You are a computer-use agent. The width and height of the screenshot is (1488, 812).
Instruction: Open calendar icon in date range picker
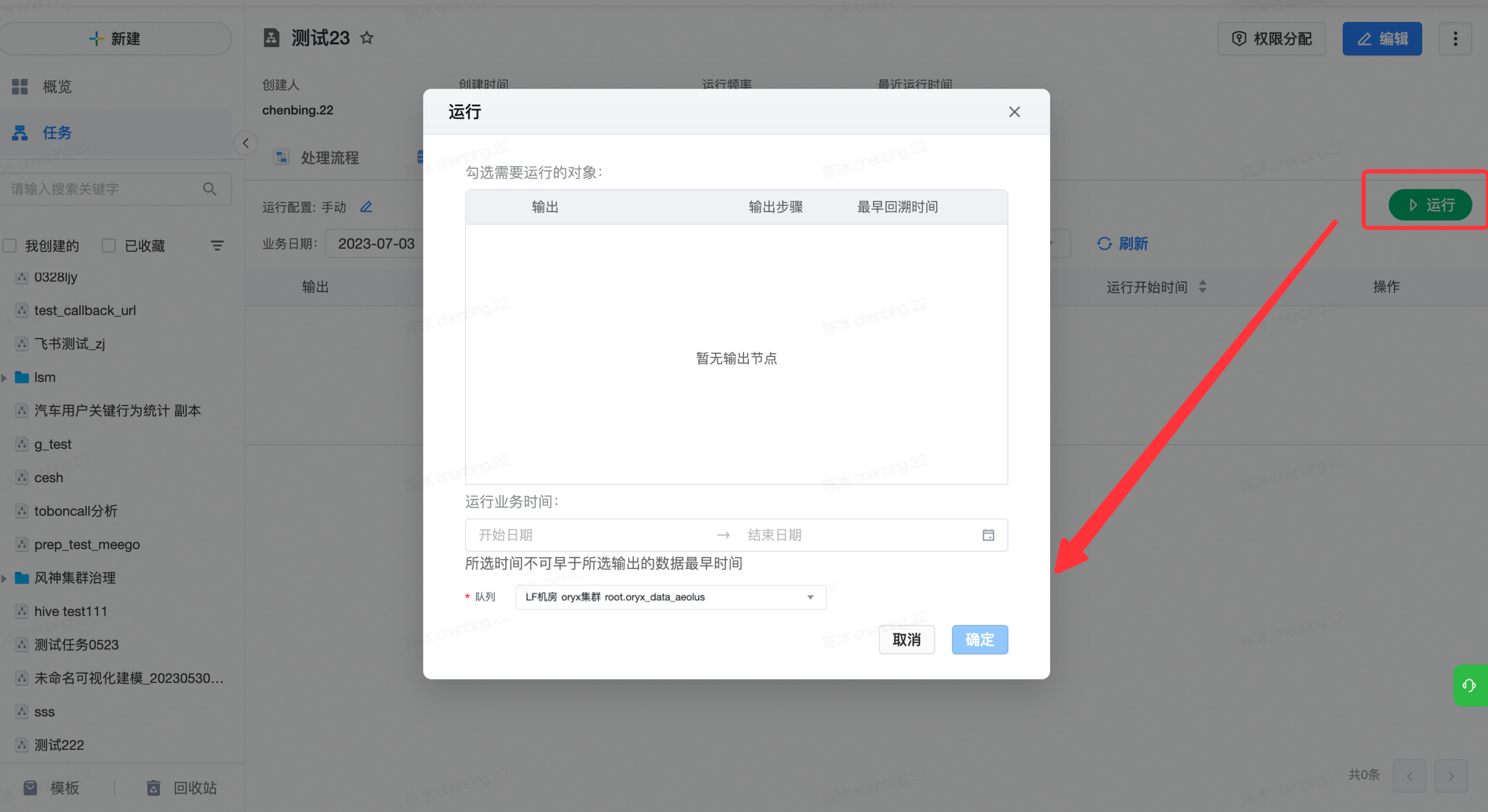point(988,535)
